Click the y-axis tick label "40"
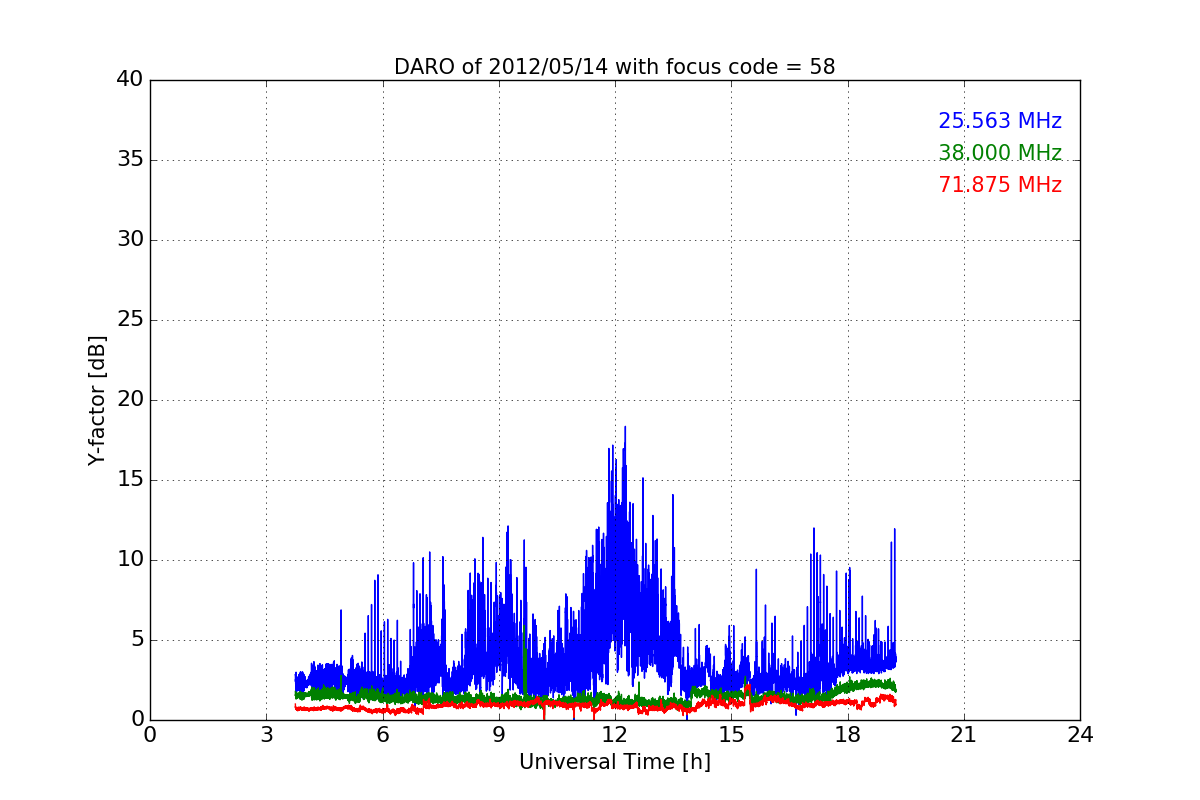The image size is (1200, 800). point(130,80)
